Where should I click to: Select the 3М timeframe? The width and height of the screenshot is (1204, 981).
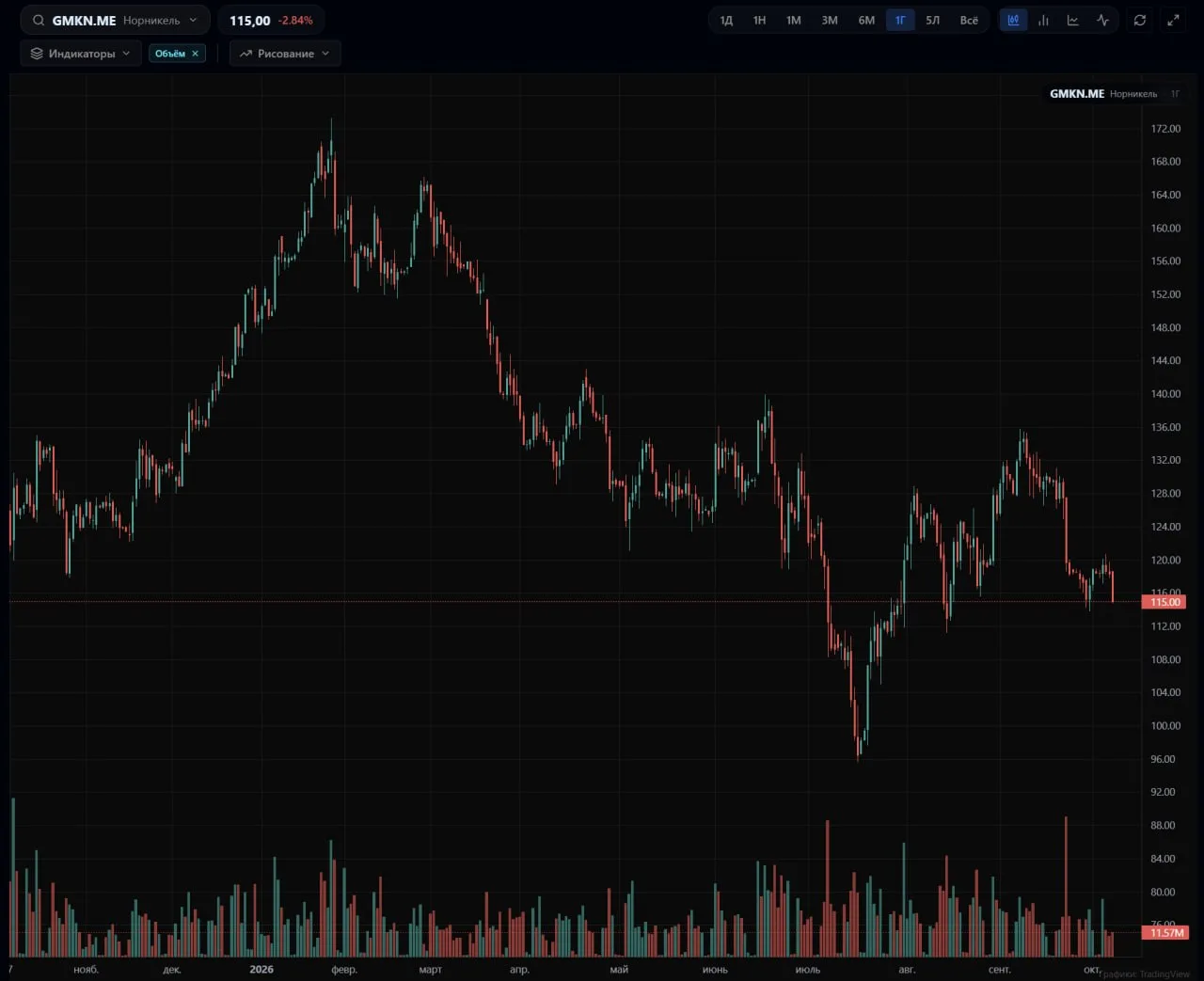click(x=830, y=20)
